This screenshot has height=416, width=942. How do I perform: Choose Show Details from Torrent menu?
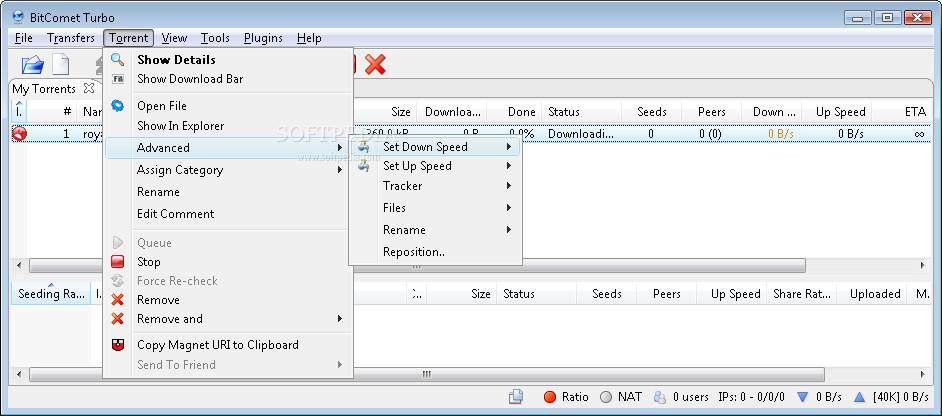point(228,60)
